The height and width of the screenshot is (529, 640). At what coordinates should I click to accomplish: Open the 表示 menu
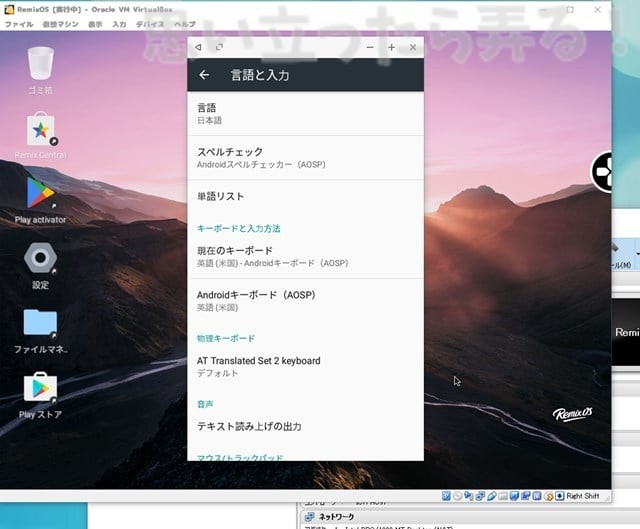[95, 24]
